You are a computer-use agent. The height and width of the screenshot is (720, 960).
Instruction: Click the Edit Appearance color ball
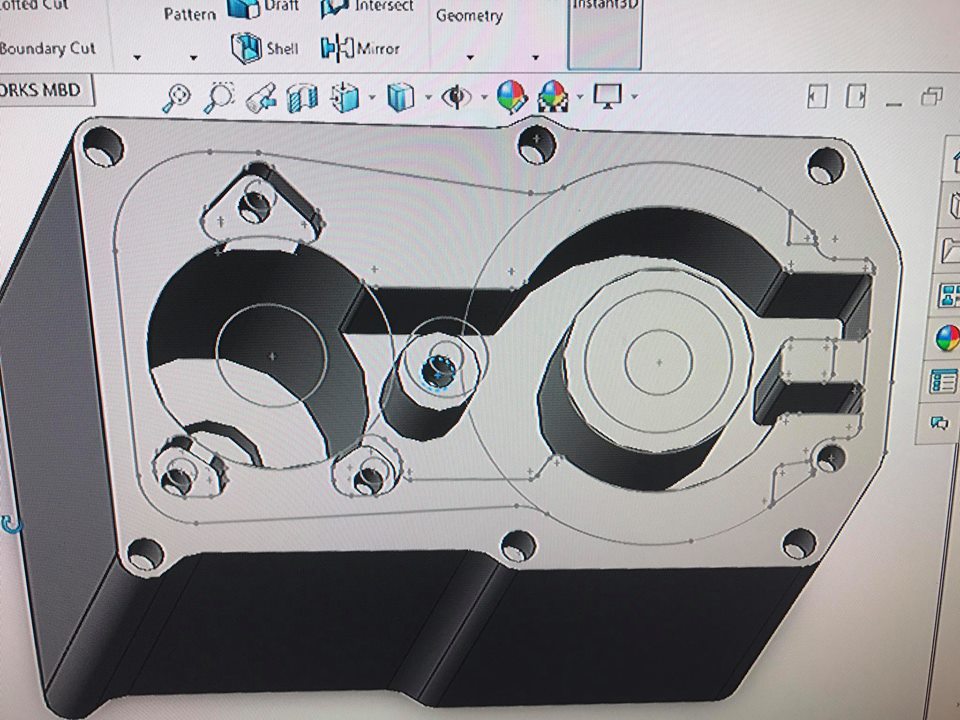511,97
